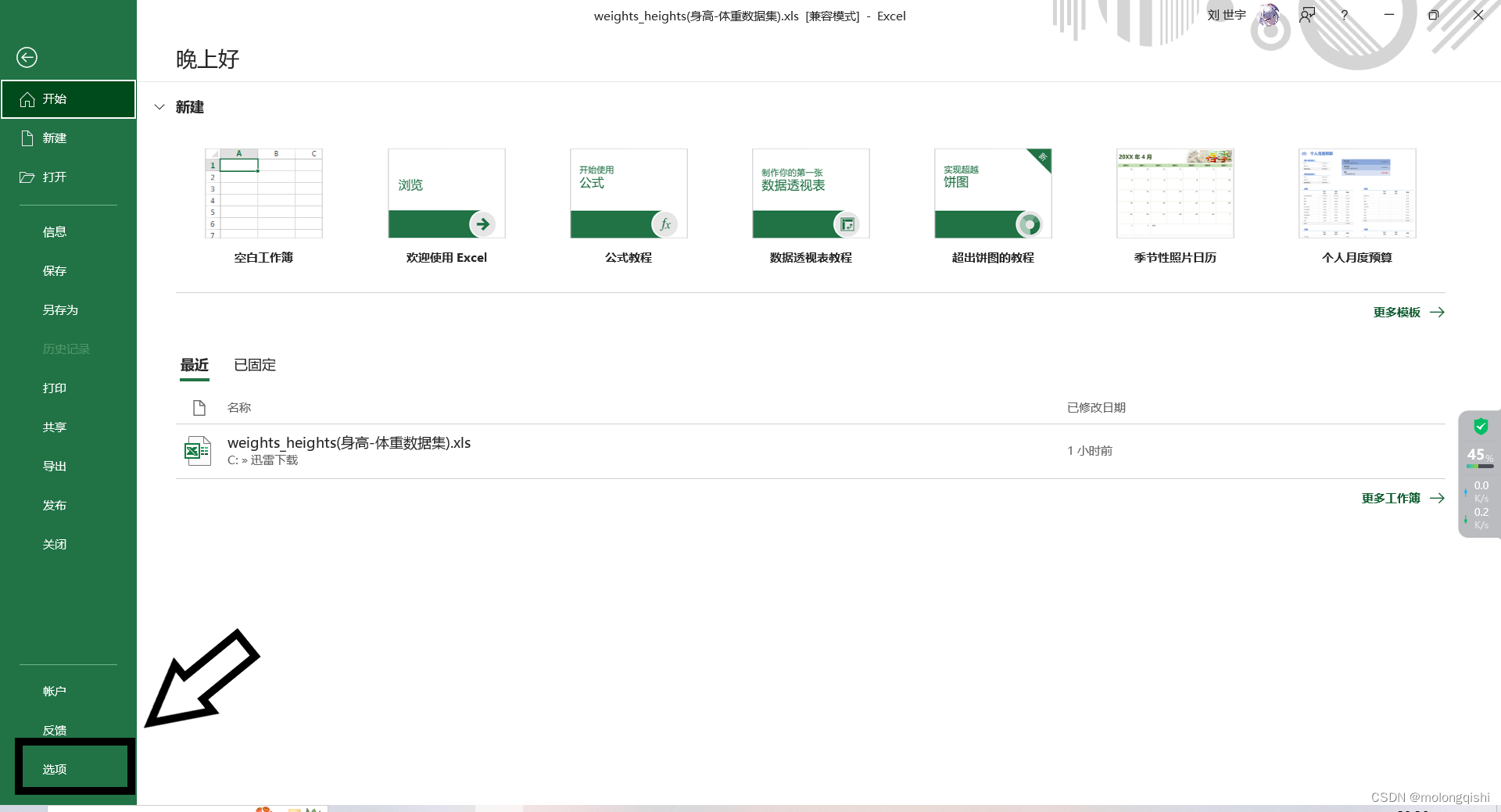
Task: Open the 欢迎使用 Excel tour template
Action: (x=446, y=206)
